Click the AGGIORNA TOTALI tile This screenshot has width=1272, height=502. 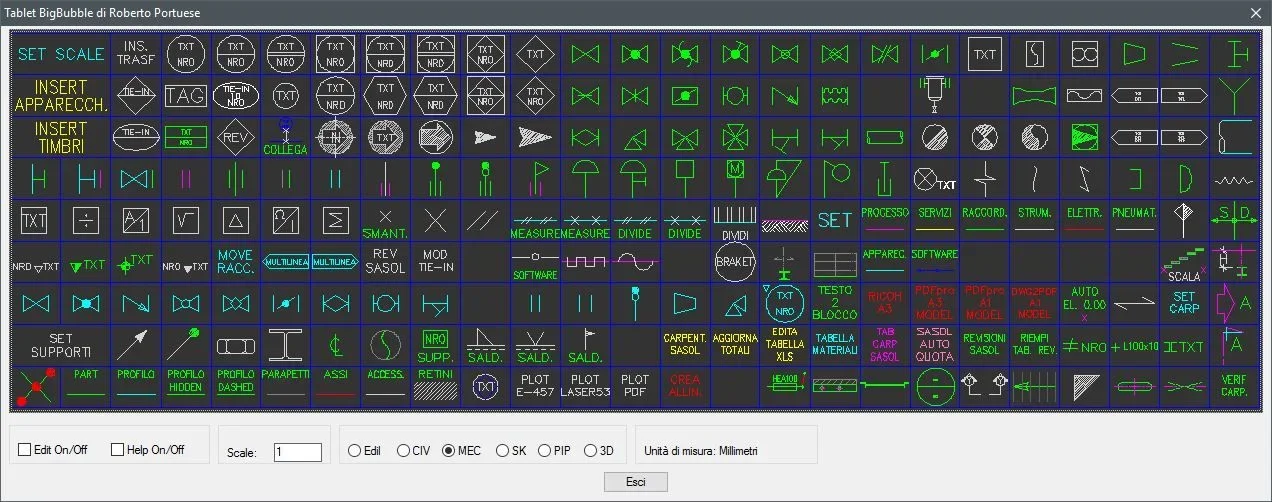[x=735, y=345]
